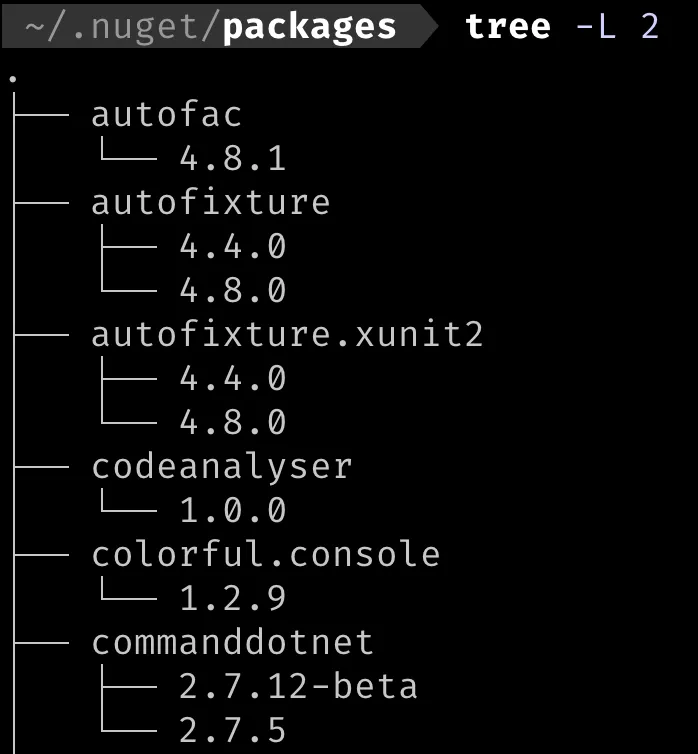The image size is (698, 754).
Task: Click the -L 2 argument
Action: click(618, 25)
